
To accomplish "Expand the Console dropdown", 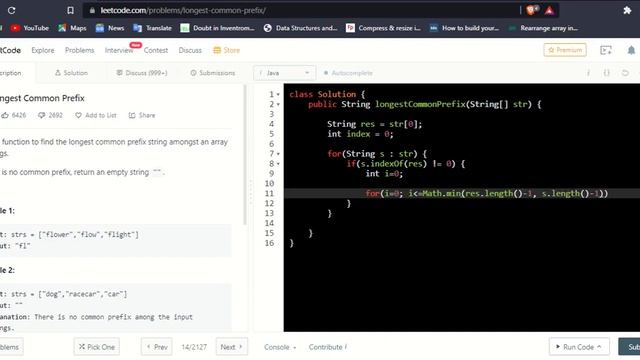I will click(x=280, y=347).
